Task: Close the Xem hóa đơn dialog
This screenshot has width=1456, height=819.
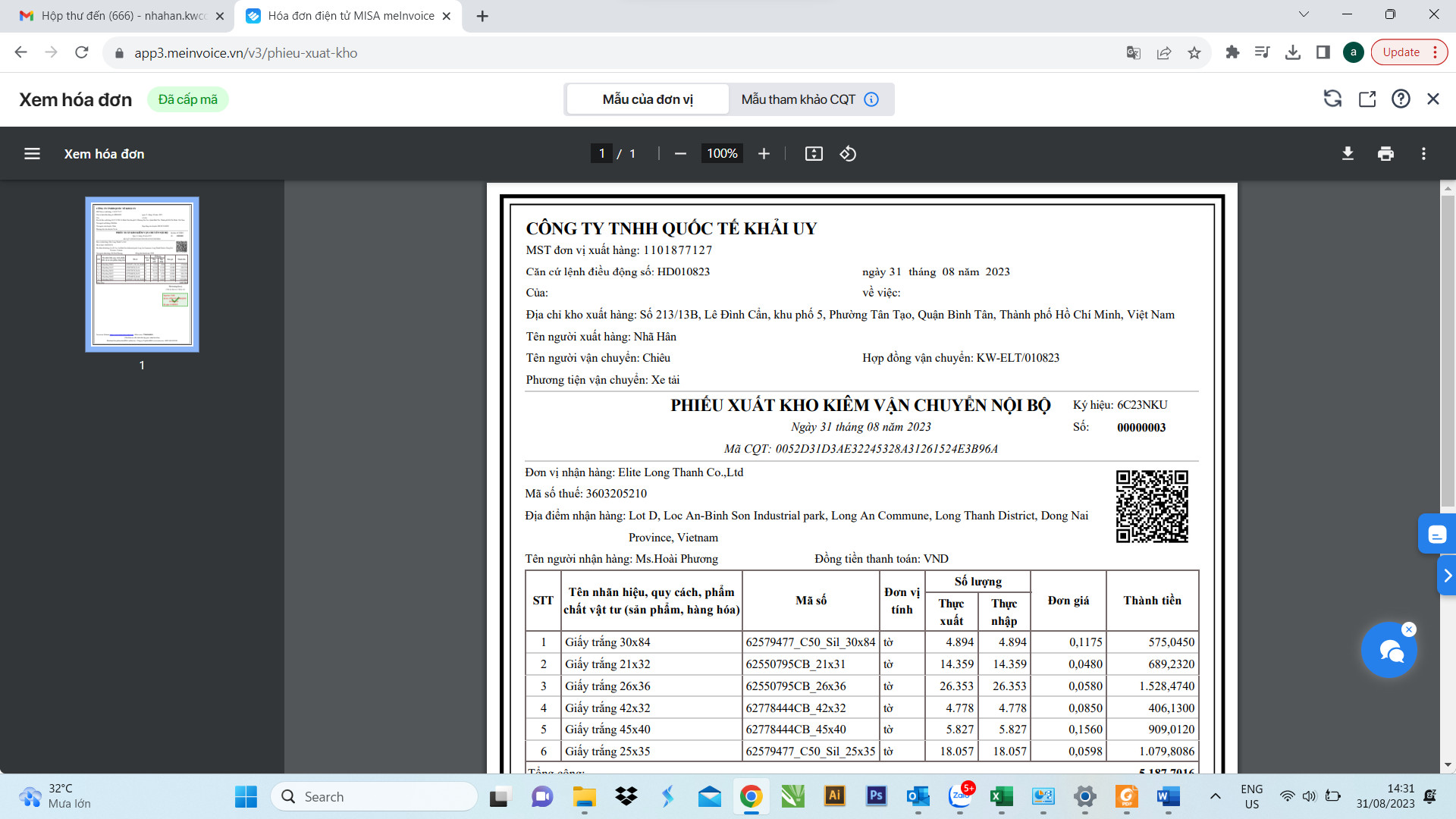Action: (1433, 99)
